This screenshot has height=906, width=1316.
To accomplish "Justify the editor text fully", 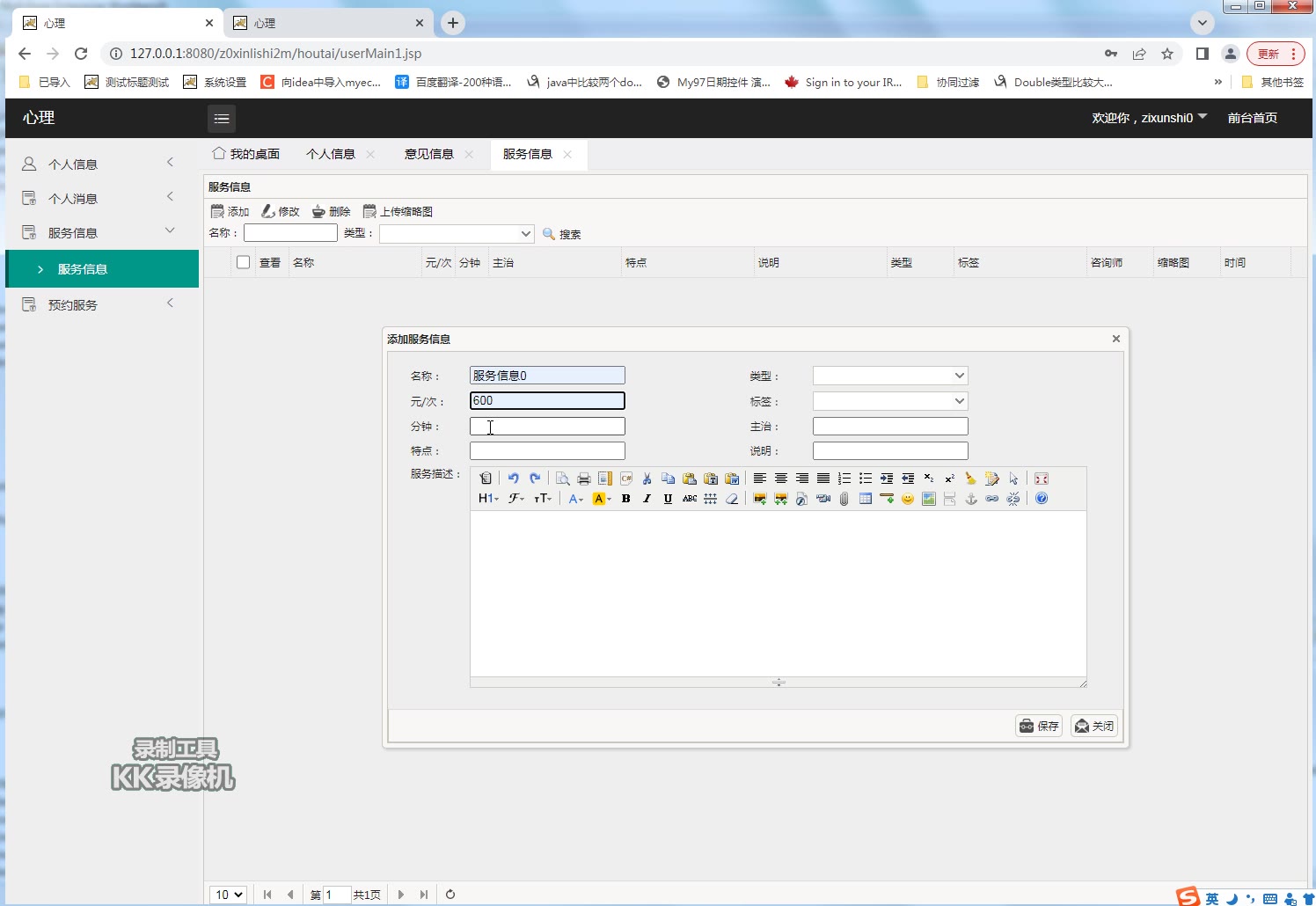I will 822,479.
